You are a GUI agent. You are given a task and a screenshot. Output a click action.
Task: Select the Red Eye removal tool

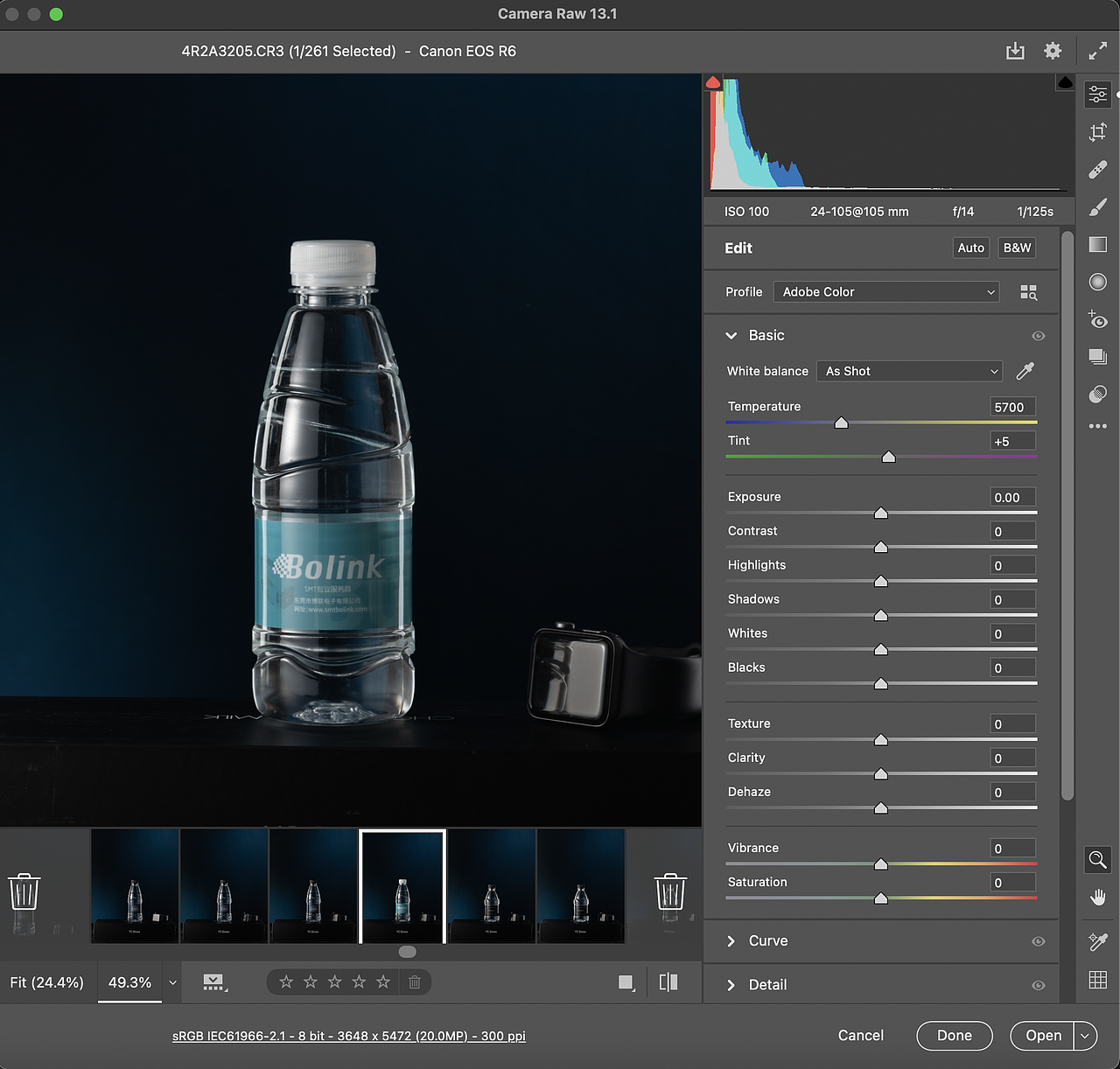(1098, 319)
